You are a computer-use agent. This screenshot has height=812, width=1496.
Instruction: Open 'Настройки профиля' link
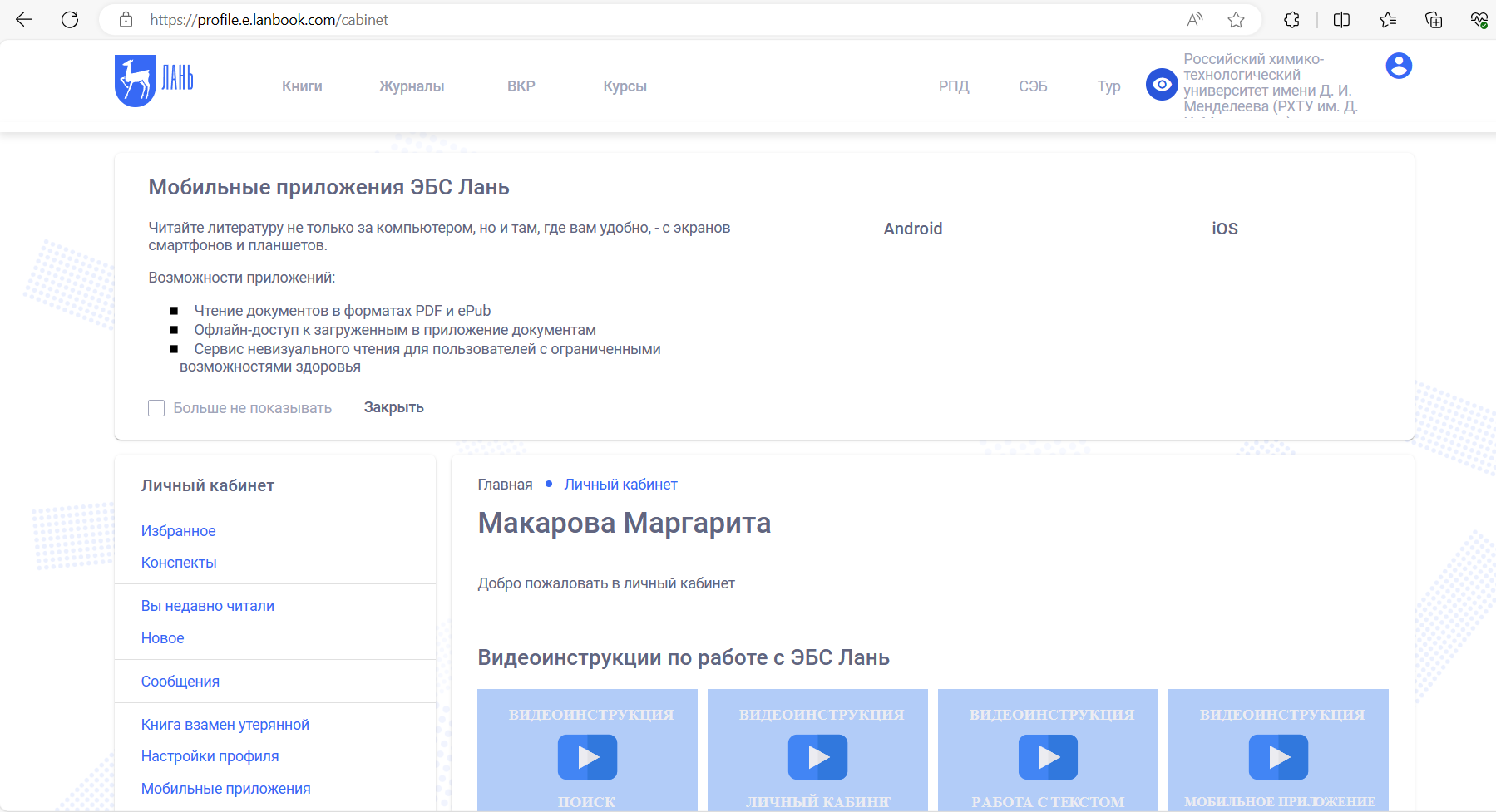[210, 756]
